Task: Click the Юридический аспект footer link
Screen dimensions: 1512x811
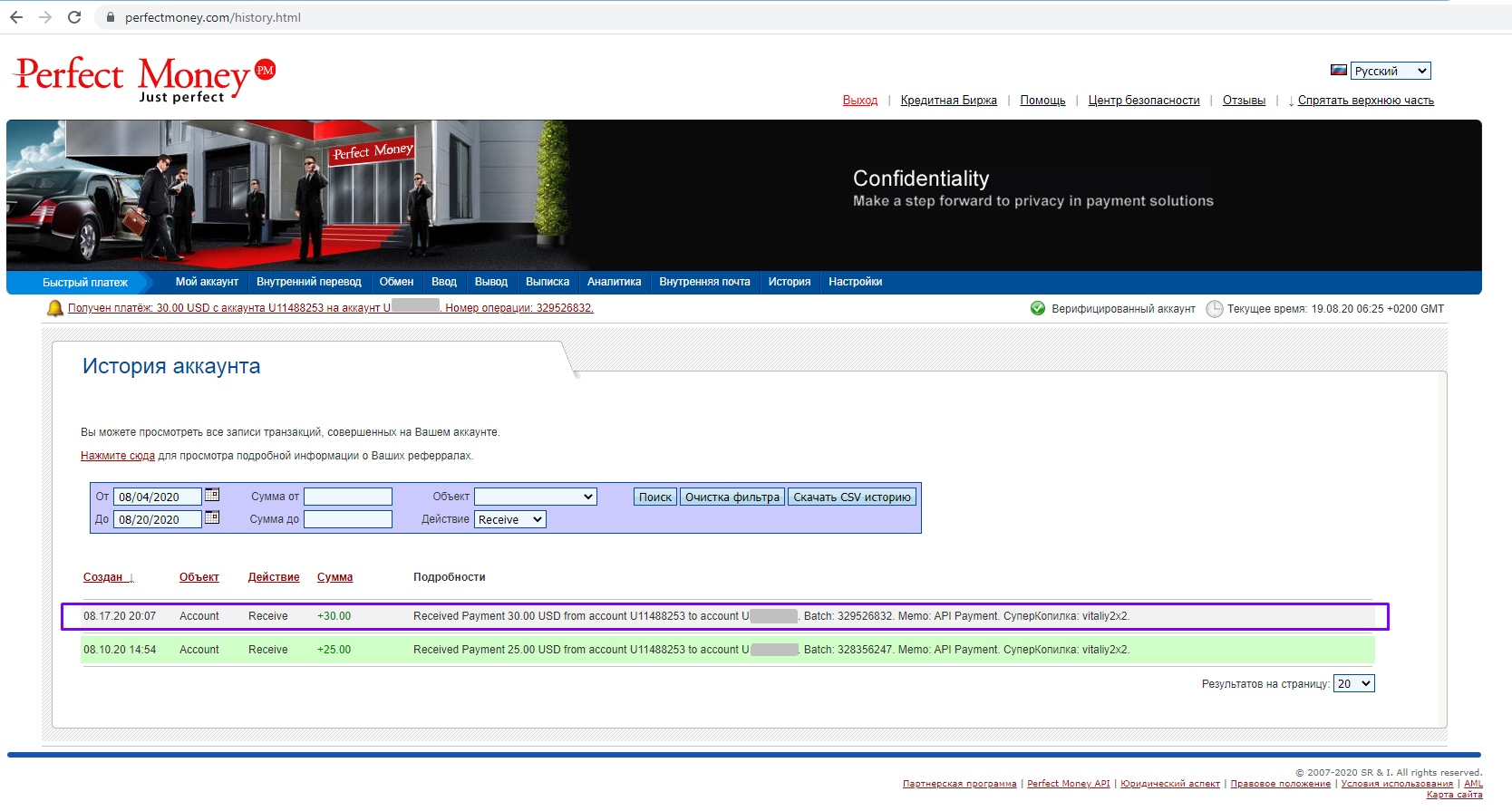Action: tap(1170, 784)
